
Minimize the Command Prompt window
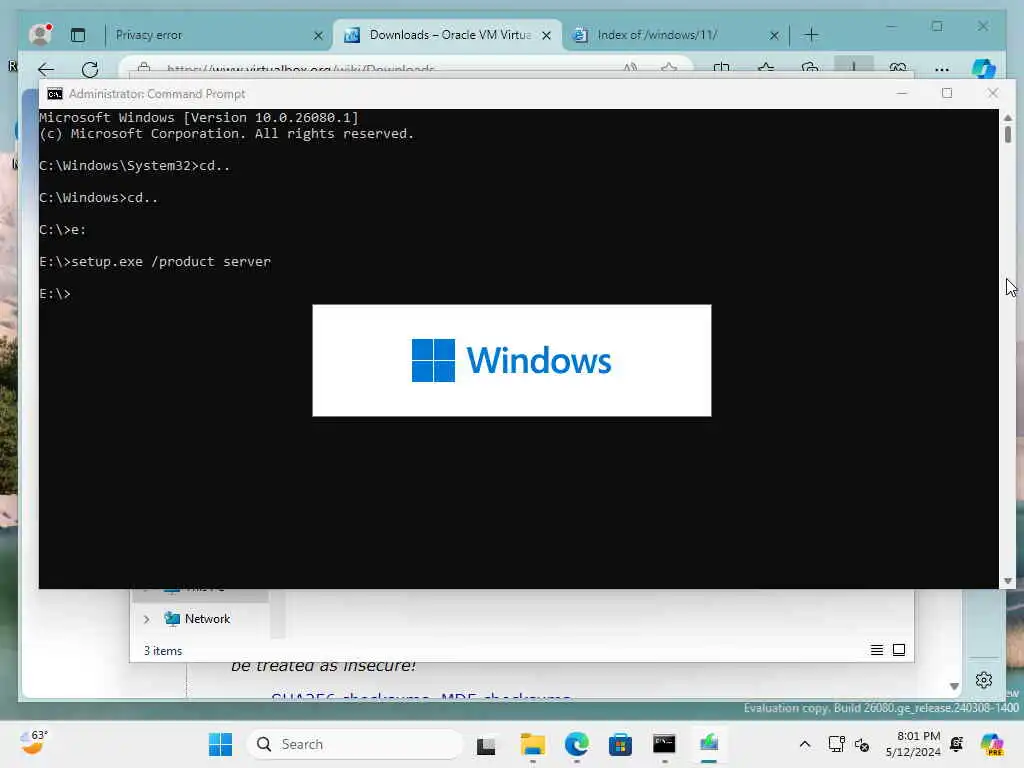click(x=902, y=93)
